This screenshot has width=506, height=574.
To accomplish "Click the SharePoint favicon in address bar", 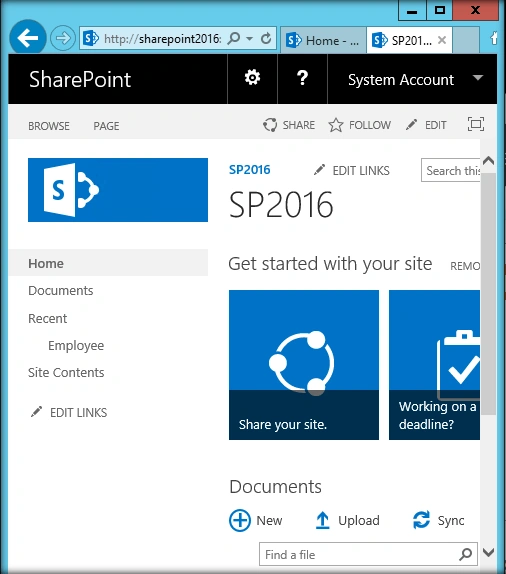I will (x=90, y=38).
